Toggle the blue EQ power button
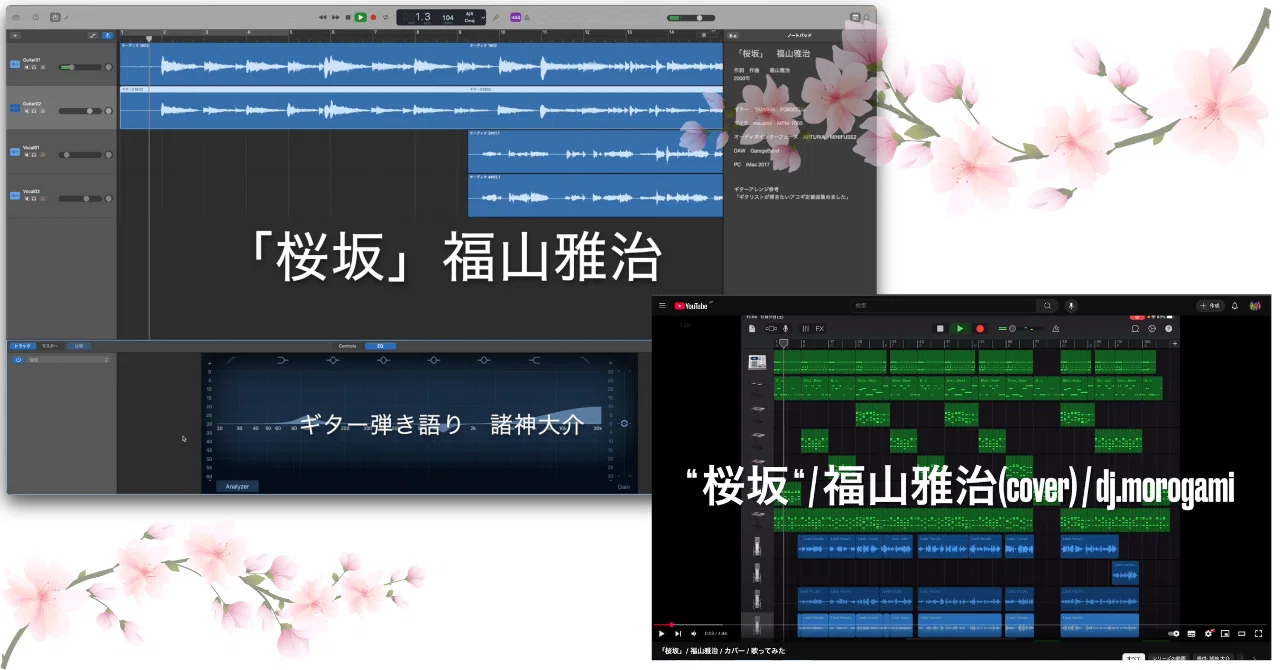The image size is (1280, 670). click(18, 359)
